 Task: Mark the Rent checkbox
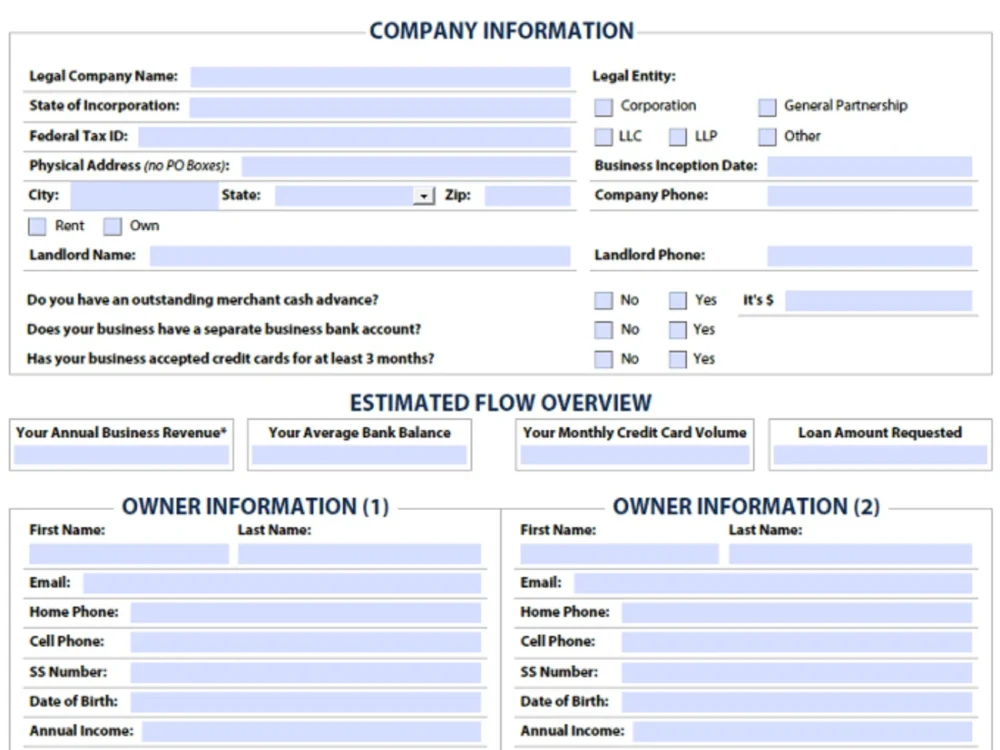38,226
